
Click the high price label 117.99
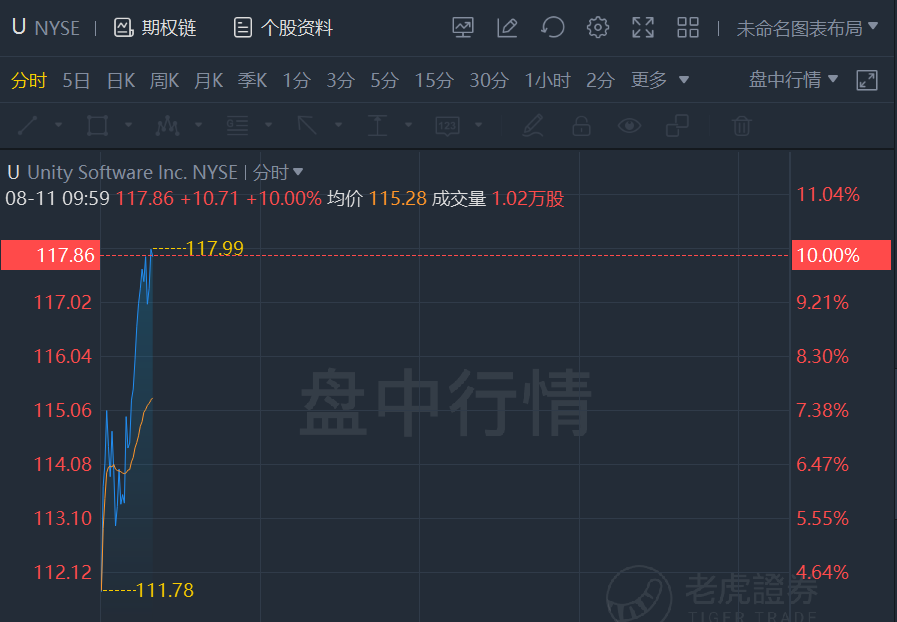215,248
